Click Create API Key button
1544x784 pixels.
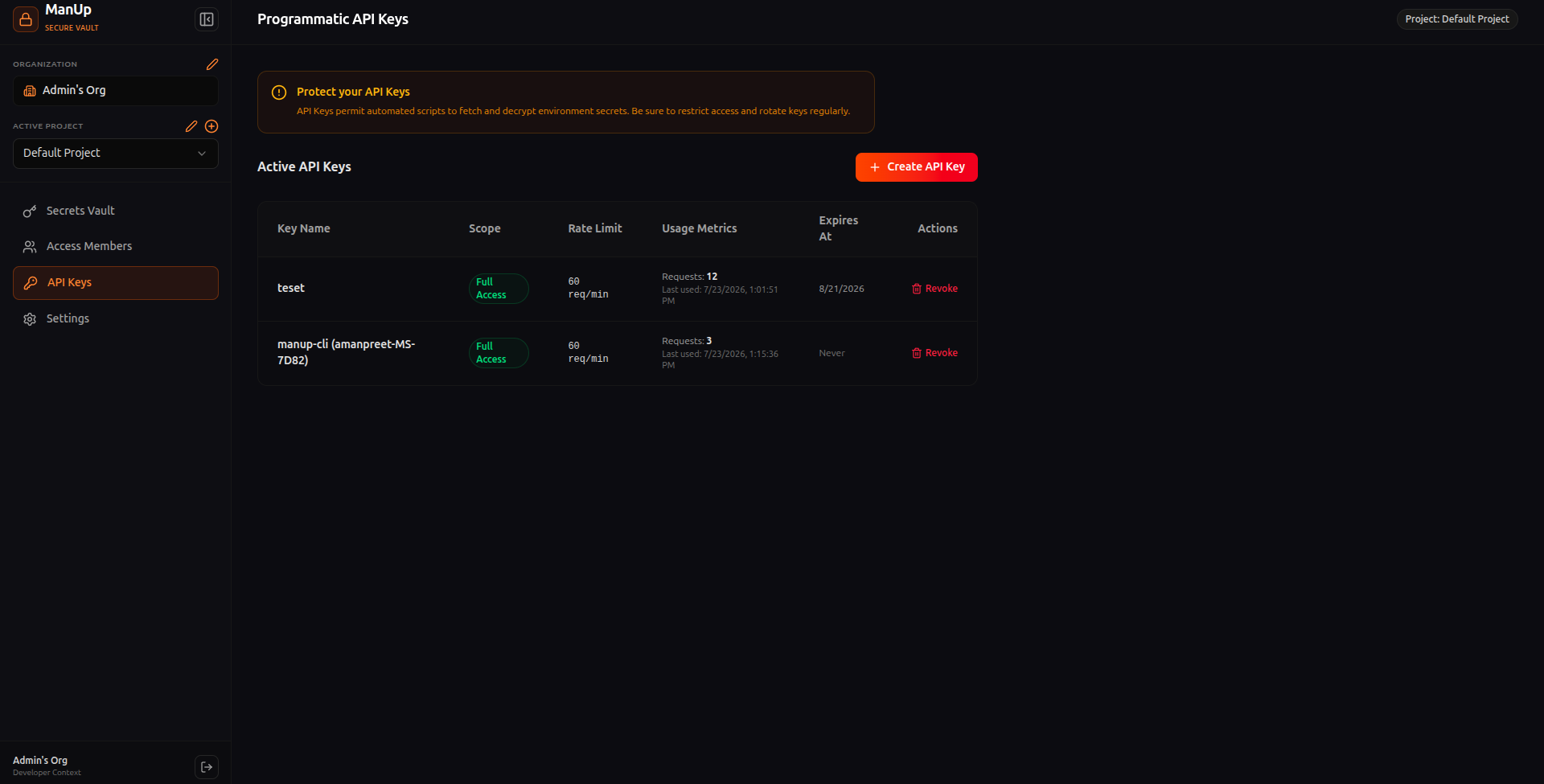[x=917, y=167]
